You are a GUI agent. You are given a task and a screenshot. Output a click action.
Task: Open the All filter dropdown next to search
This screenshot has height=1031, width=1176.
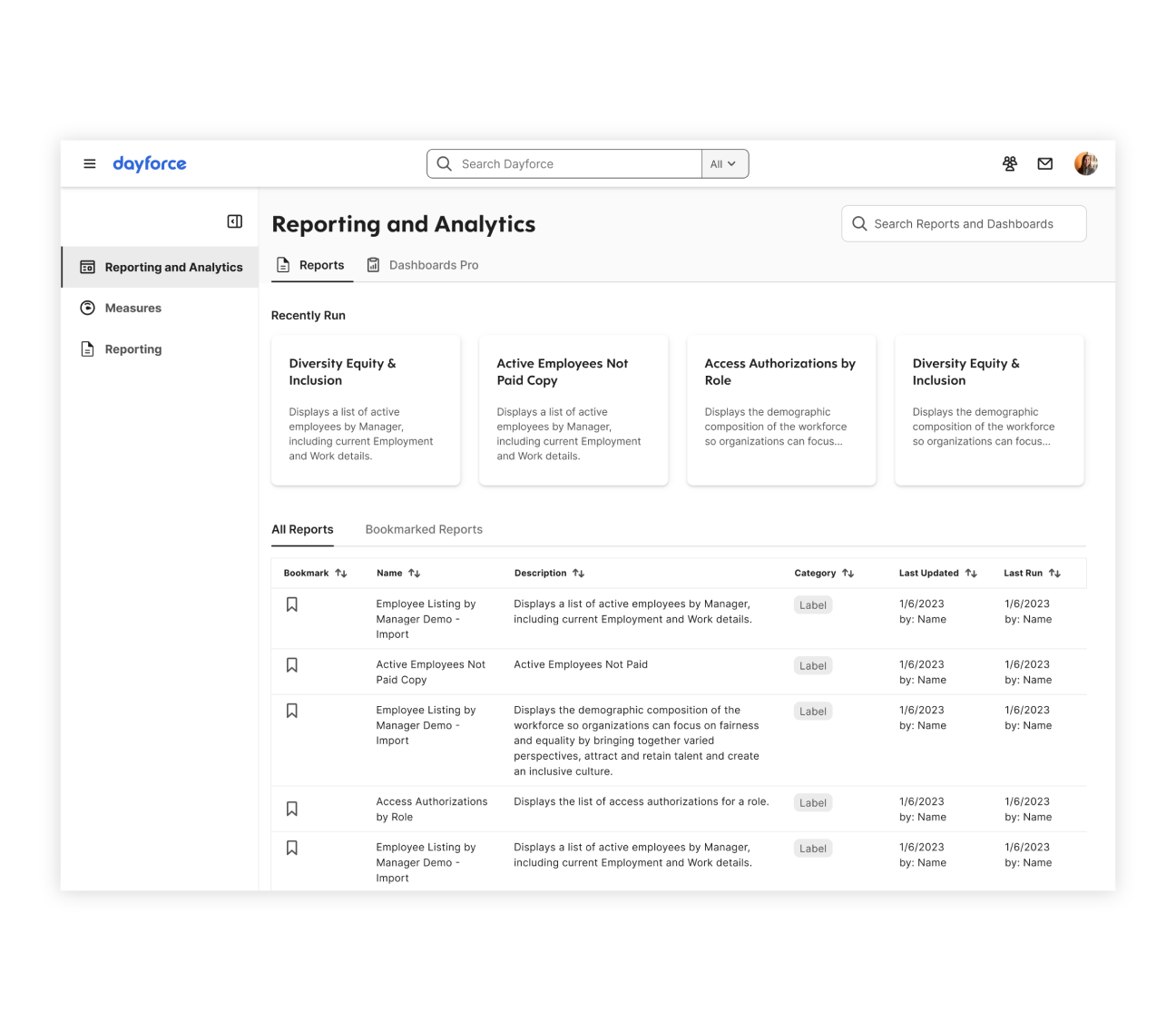[x=724, y=163]
